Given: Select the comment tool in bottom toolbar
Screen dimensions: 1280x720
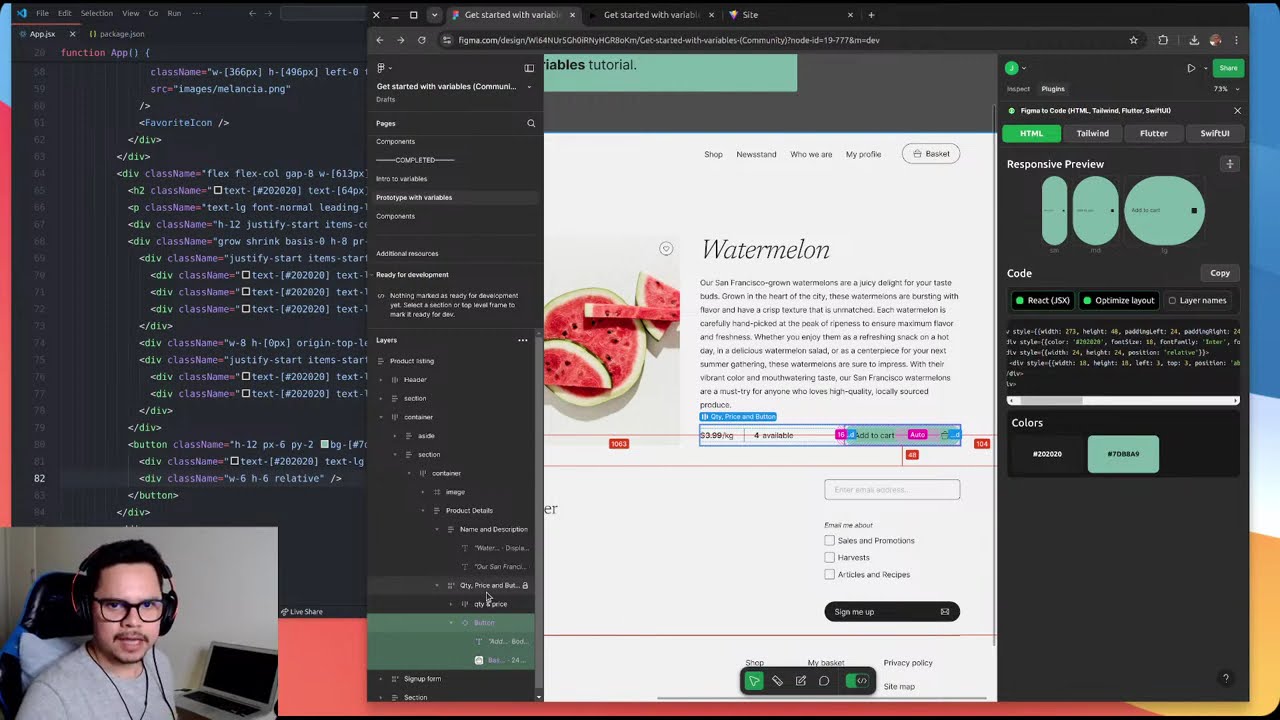Looking at the screenshot, I should tap(824, 681).
